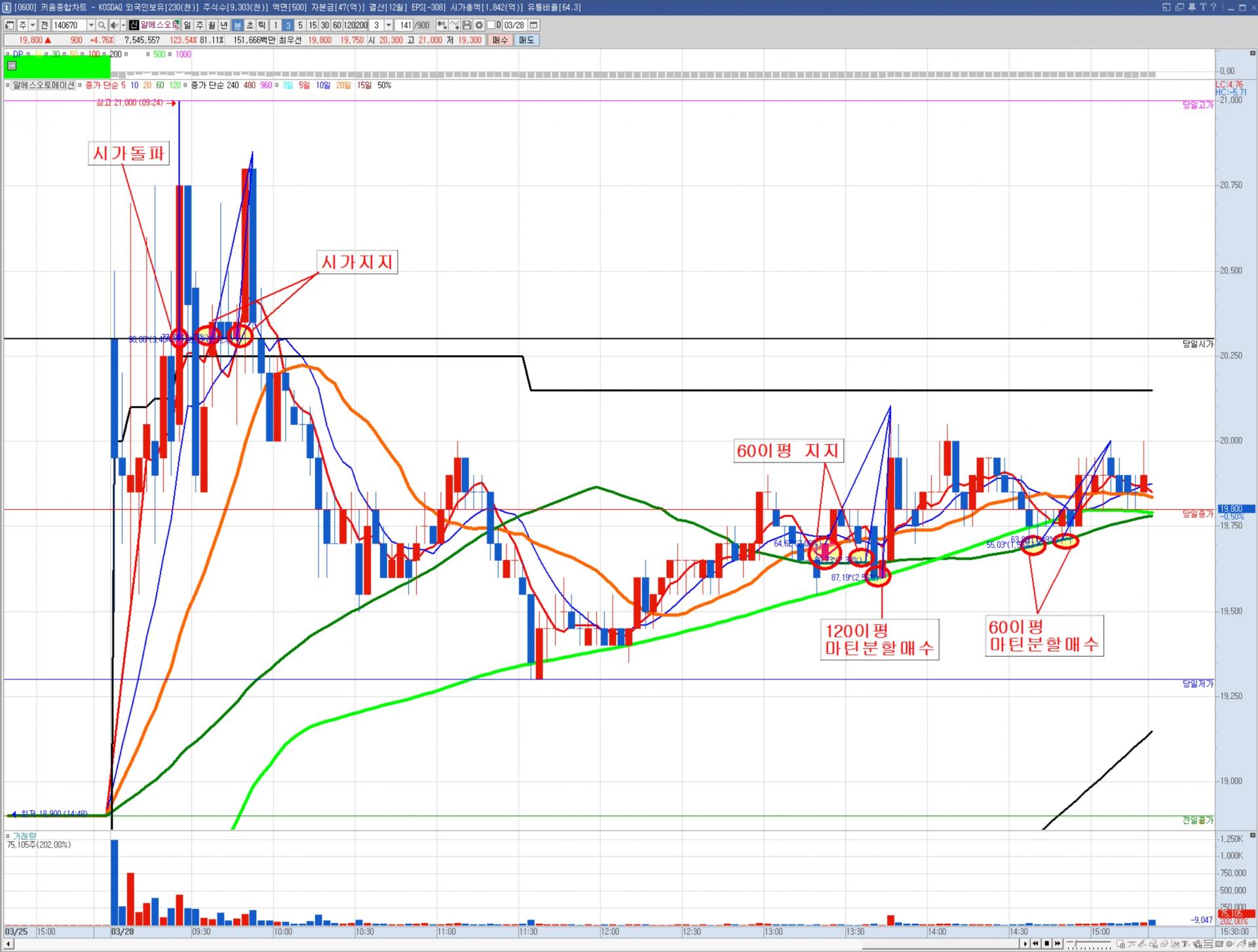The image size is (1258, 952).
Task: Switch to the 15-minute interval button
Action: [x=313, y=26]
